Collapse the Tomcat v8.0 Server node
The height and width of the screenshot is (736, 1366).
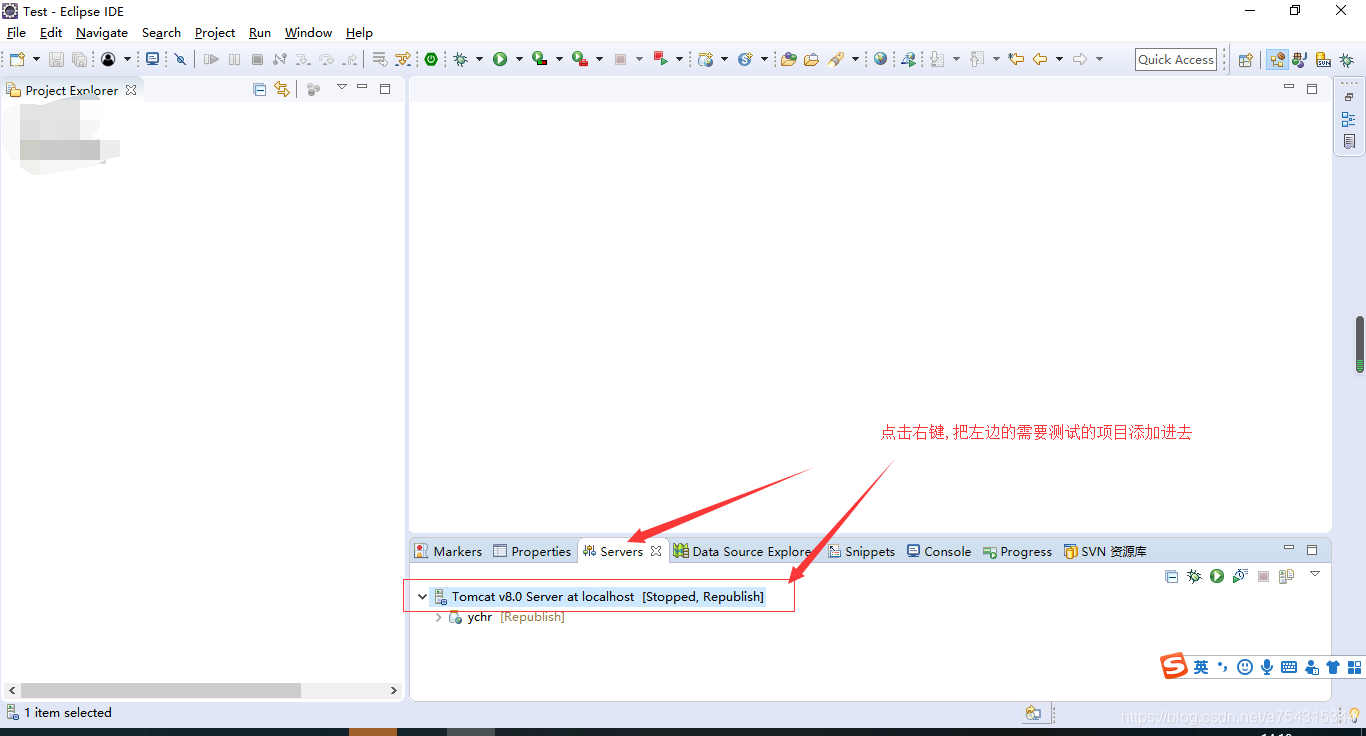point(422,597)
